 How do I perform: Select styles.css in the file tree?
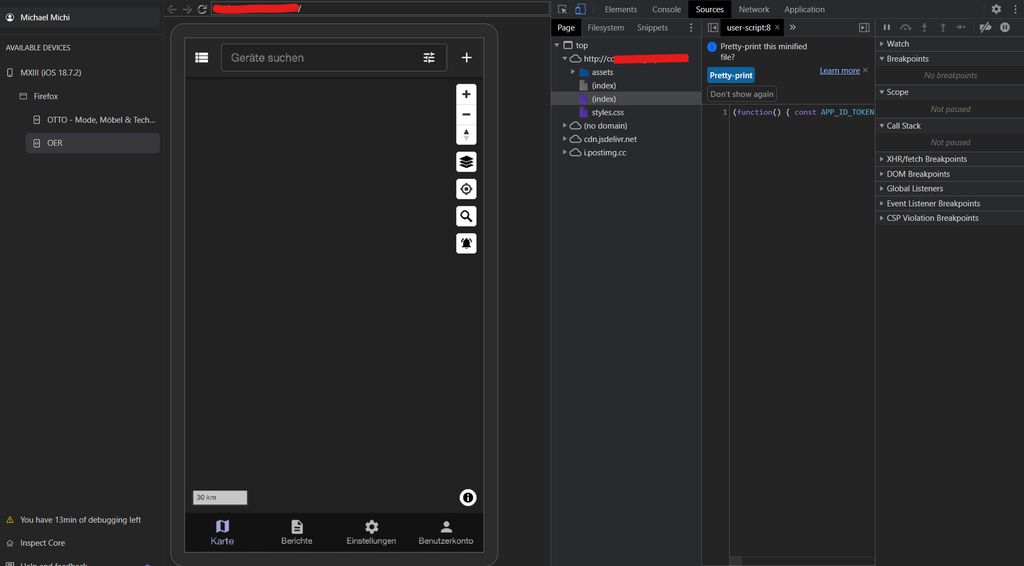click(607, 113)
